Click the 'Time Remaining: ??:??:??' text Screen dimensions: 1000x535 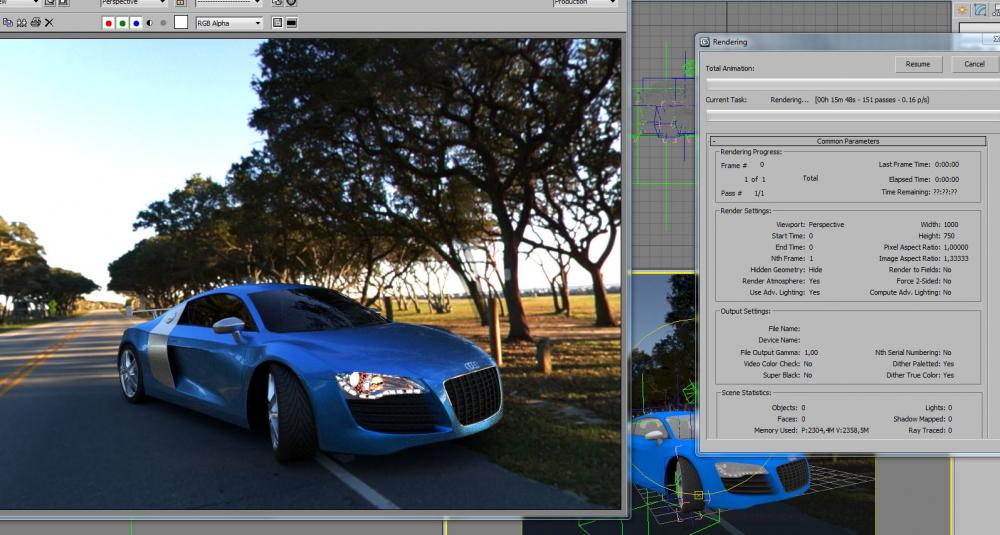pos(919,193)
